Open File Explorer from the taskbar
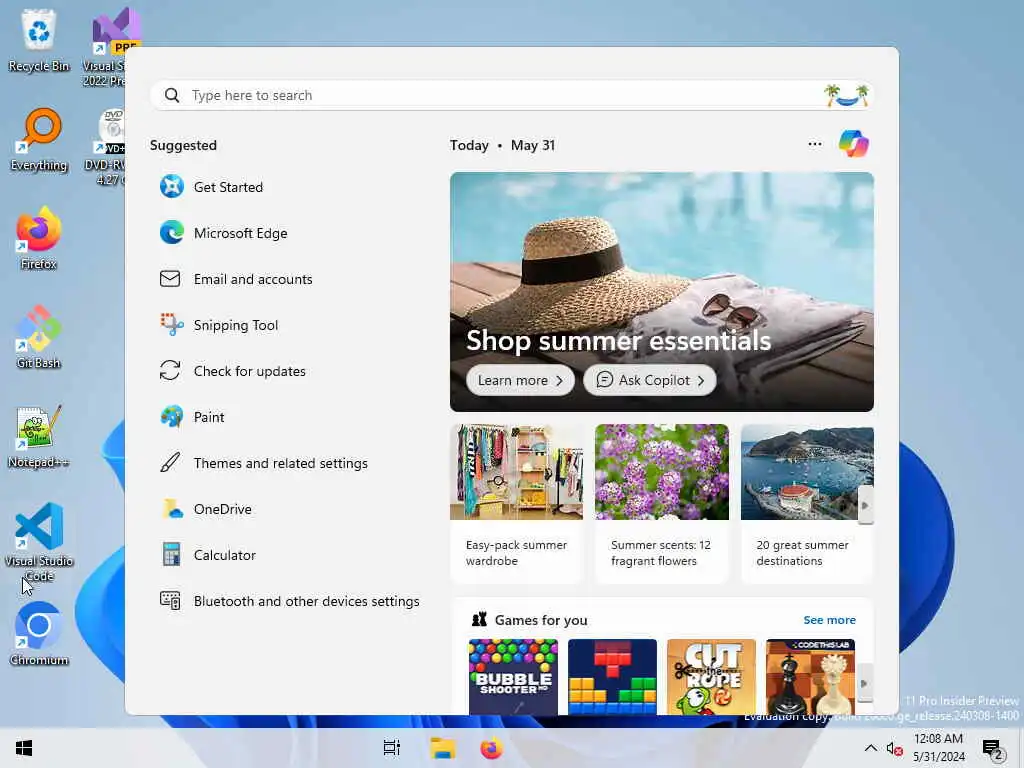 tap(442, 748)
